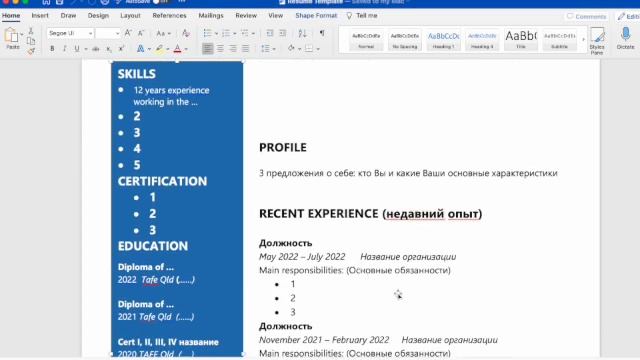The image size is (640, 360).
Task: Toggle Bold formatting
Action: (x=52, y=49)
